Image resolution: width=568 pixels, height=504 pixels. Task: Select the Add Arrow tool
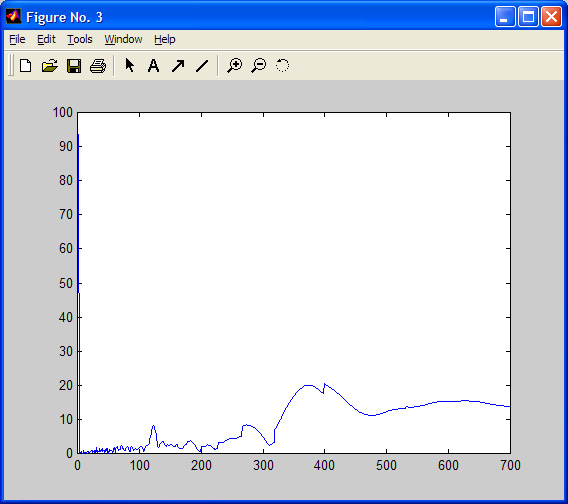coord(178,66)
